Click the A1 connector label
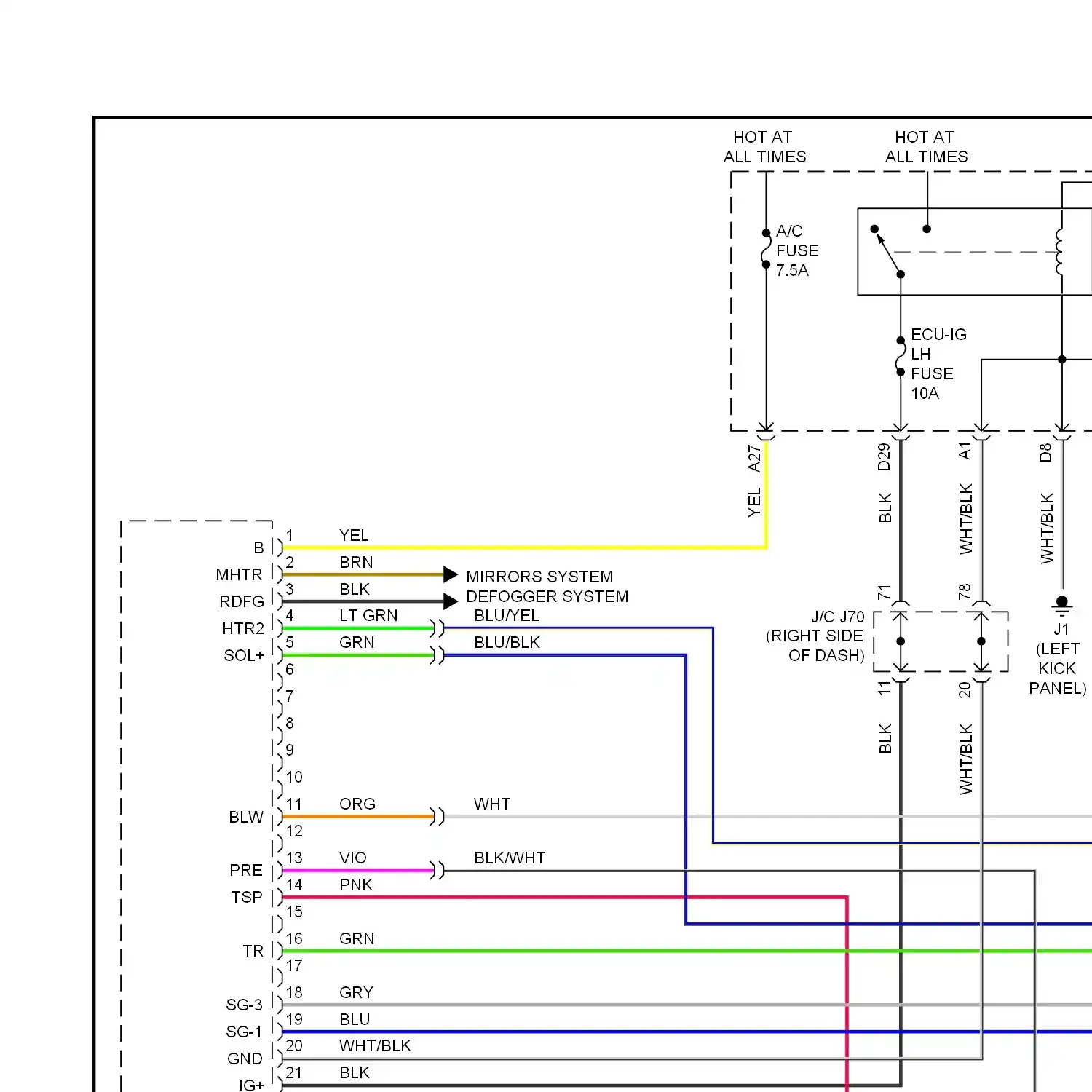This screenshot has height=1092, width=1092. 965,451
